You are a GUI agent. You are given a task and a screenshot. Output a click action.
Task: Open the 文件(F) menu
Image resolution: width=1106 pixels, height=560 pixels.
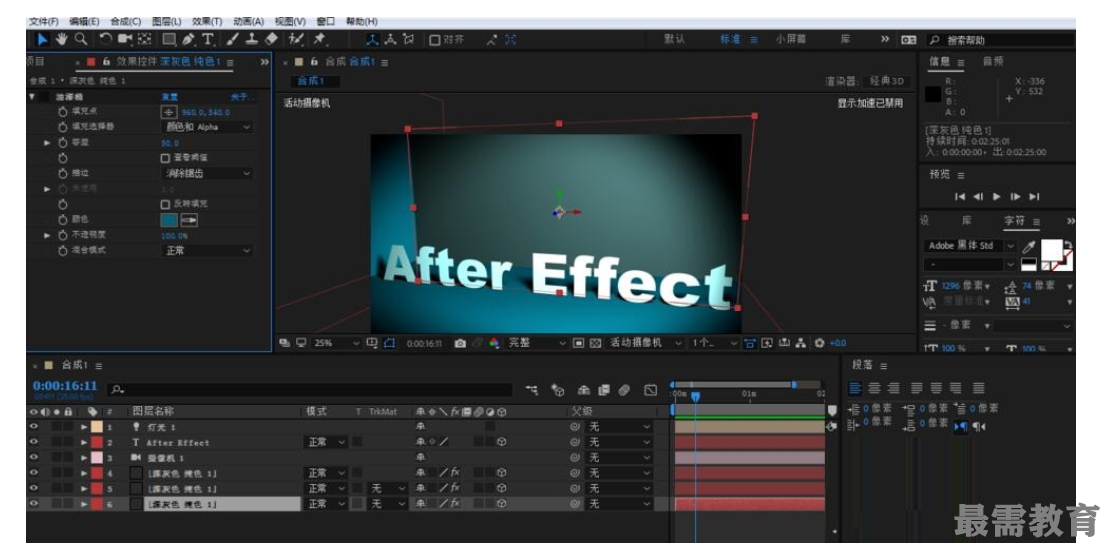point(44,22)
